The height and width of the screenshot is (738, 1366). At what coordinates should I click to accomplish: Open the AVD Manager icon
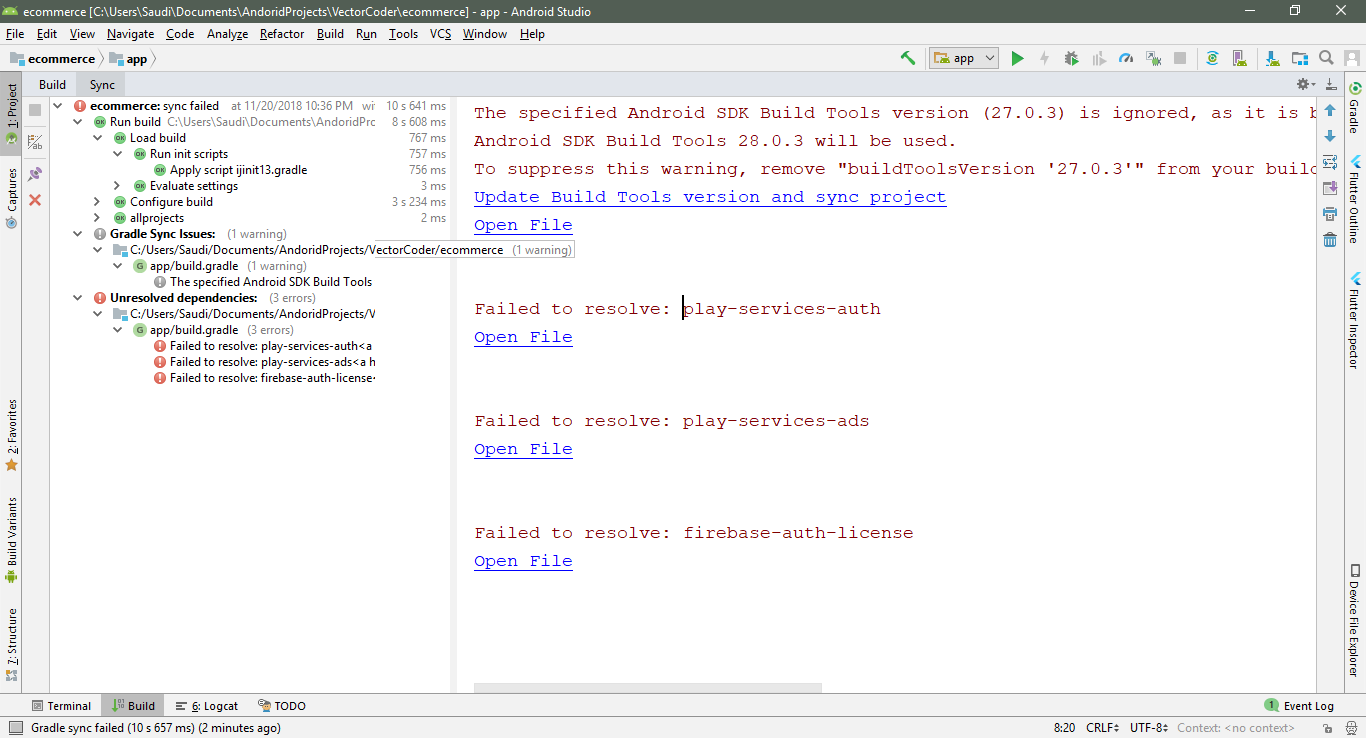[x=1239, y=58]
